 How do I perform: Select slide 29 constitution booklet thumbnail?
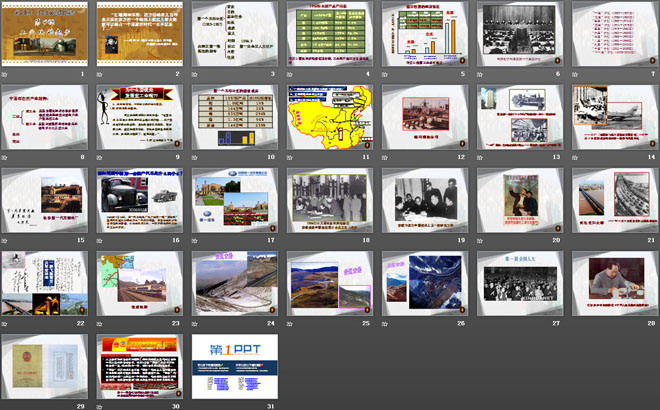click(x=45, y=366)
